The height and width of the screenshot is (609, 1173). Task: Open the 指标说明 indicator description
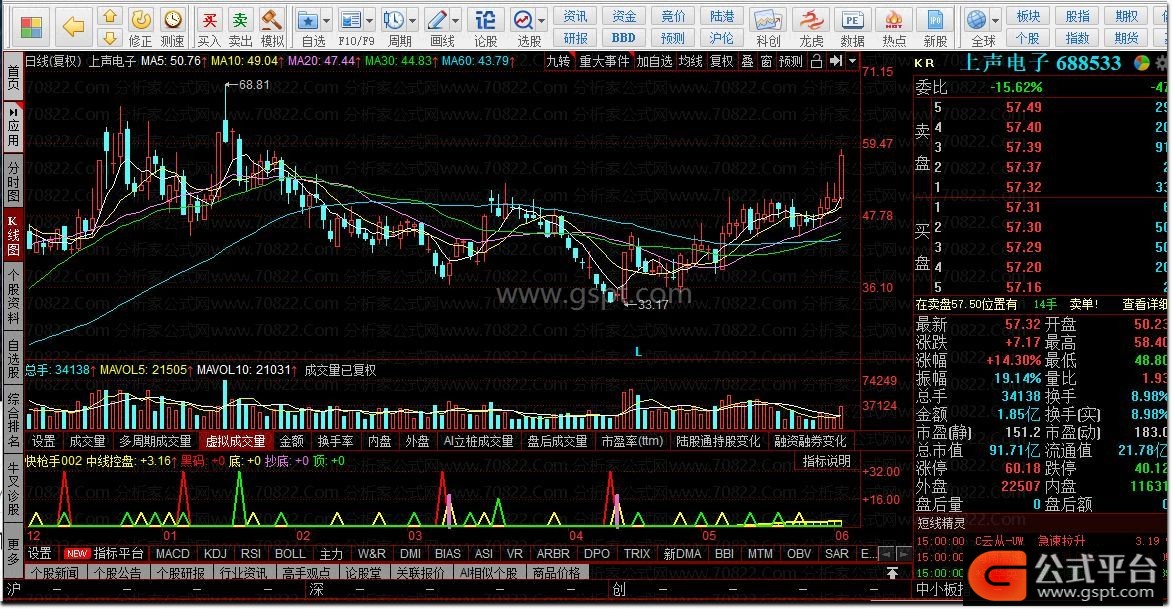(x=826, y=462)
